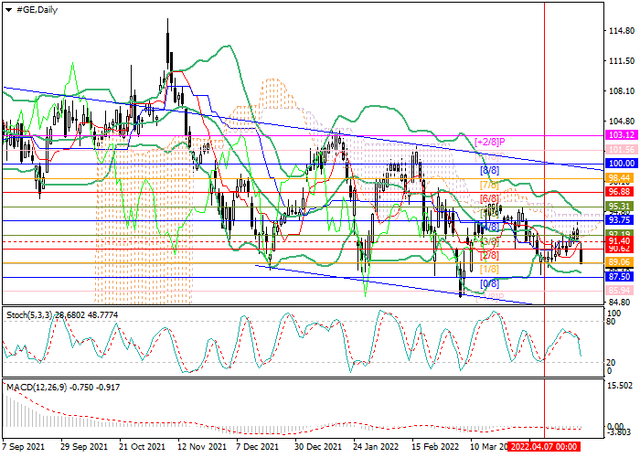Select the olive 95.31 price tag
The image size is (640, 457).
click(620, 206)
